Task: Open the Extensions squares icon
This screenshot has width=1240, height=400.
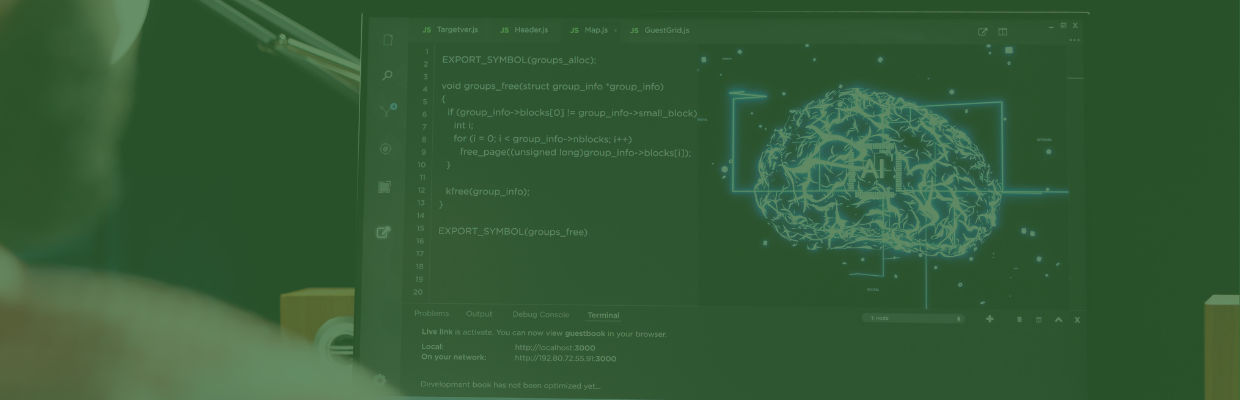Action: click(x=384, y=187)
